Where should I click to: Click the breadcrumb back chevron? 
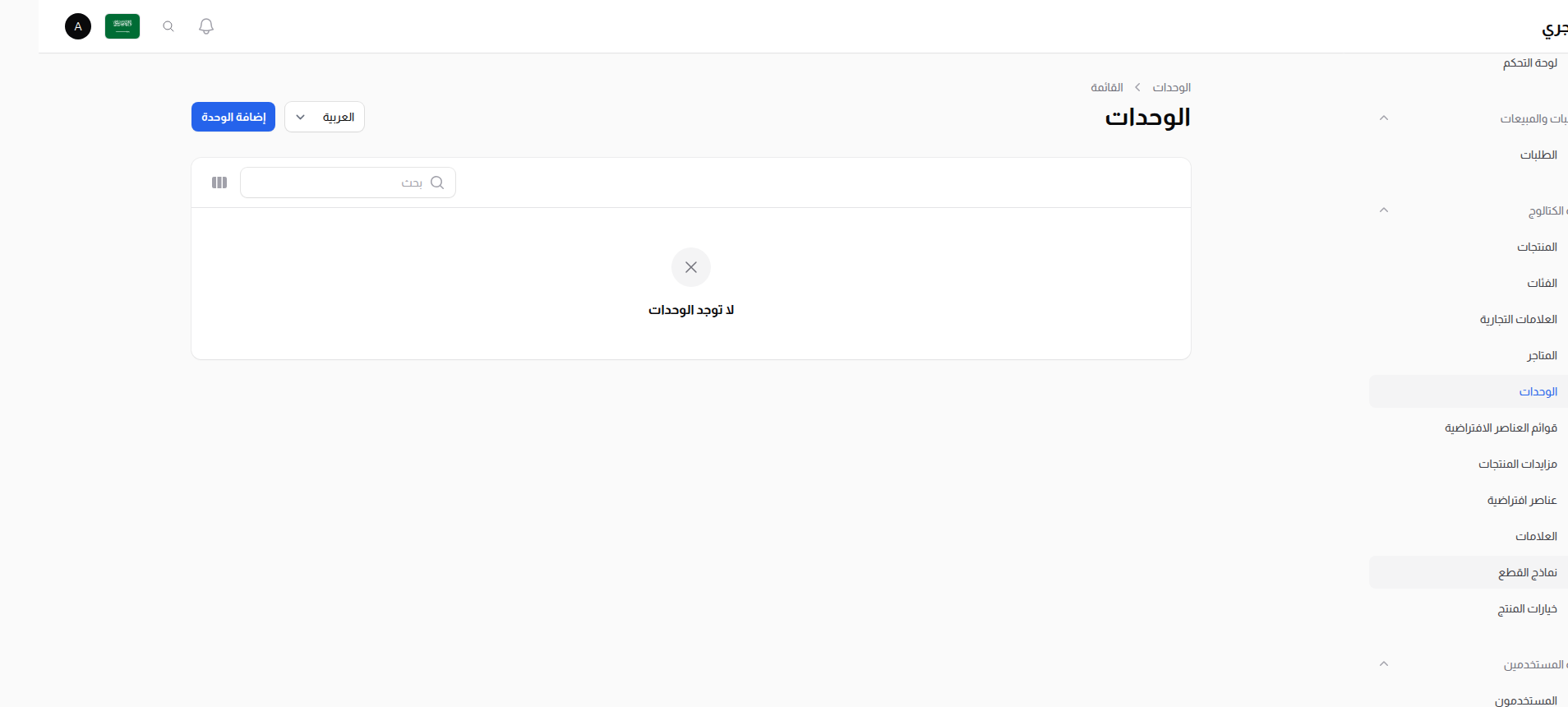click(1137, 87)
